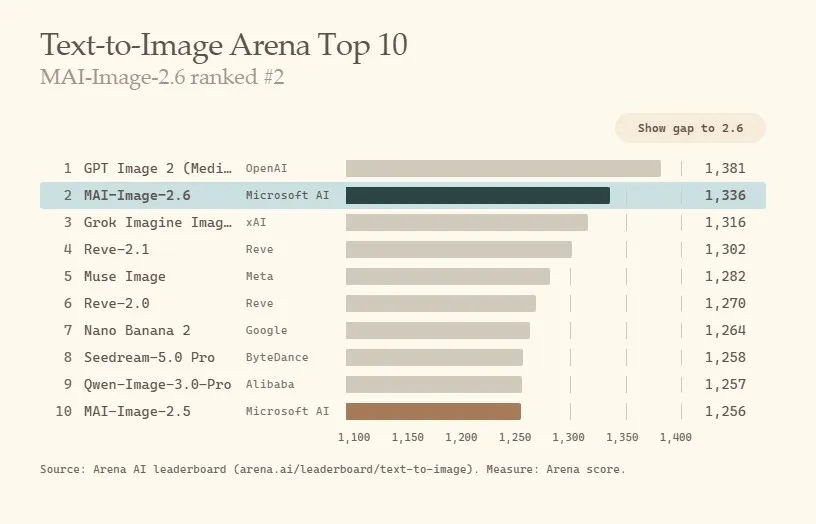This screenshot has width=816, height=524.
Task: Click the score value 1,381
Action: pos(725,169)
